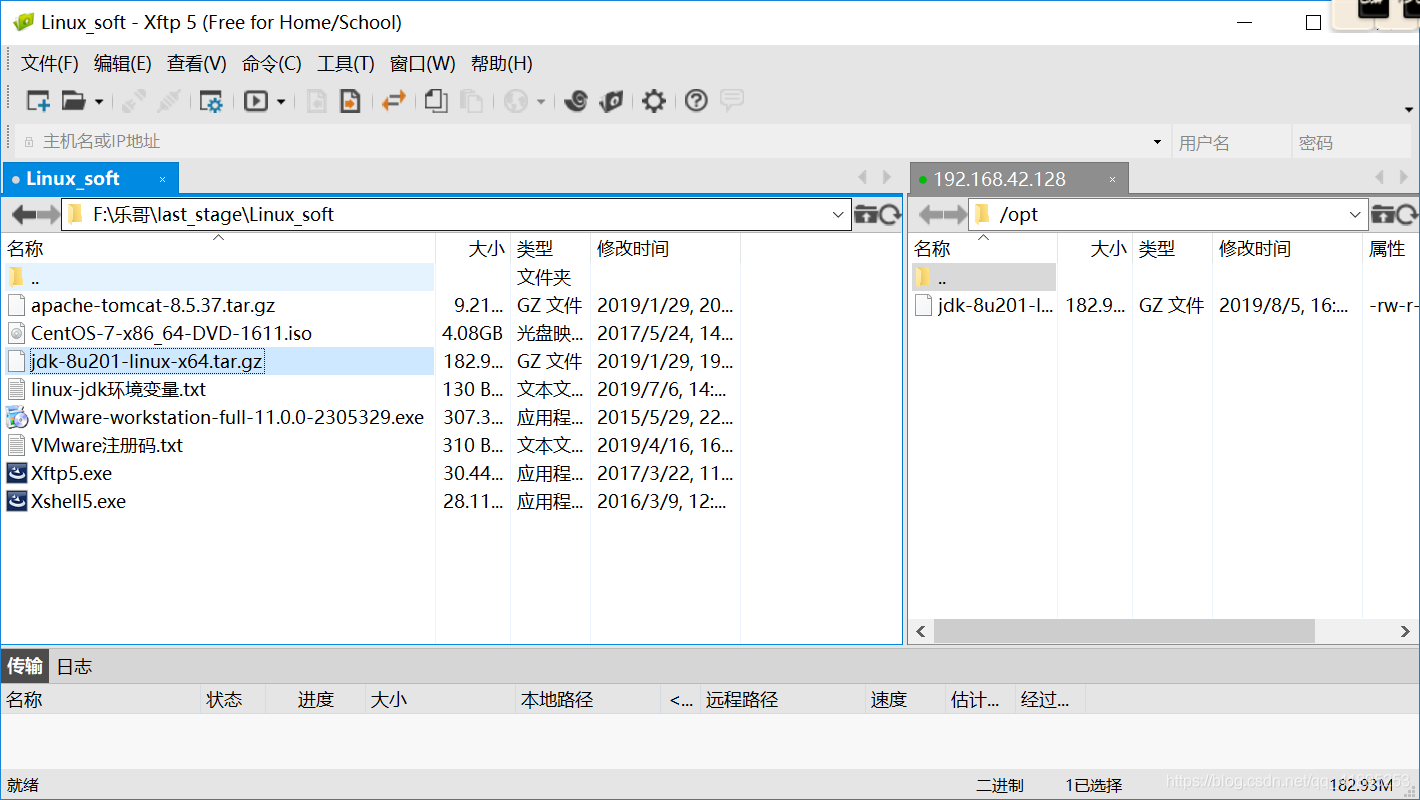
Task: Open Options with the gear icon
Action: pyautogui.click(x=654, y=101)
